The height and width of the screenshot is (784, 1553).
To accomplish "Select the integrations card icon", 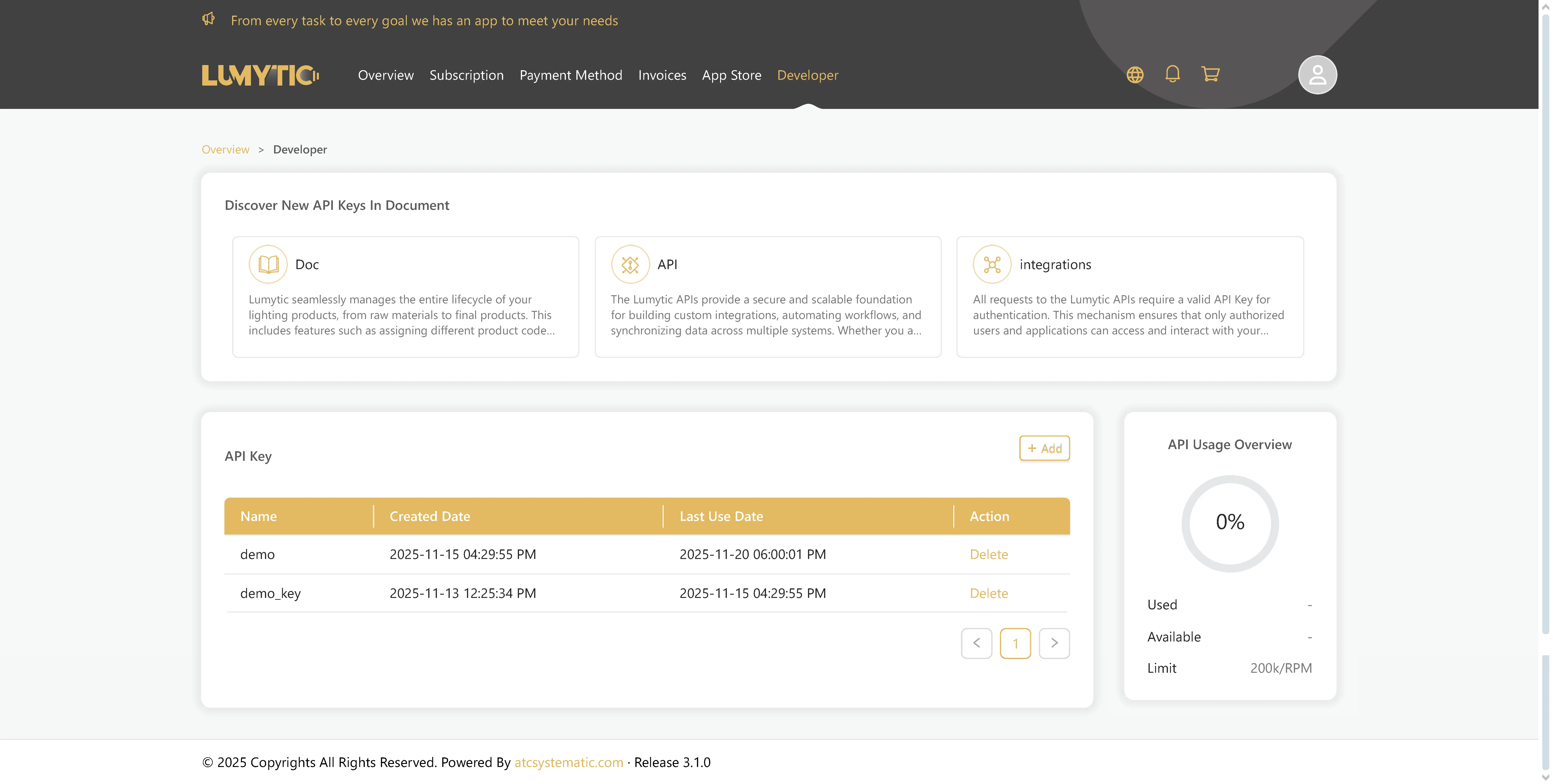I will 992,264.
